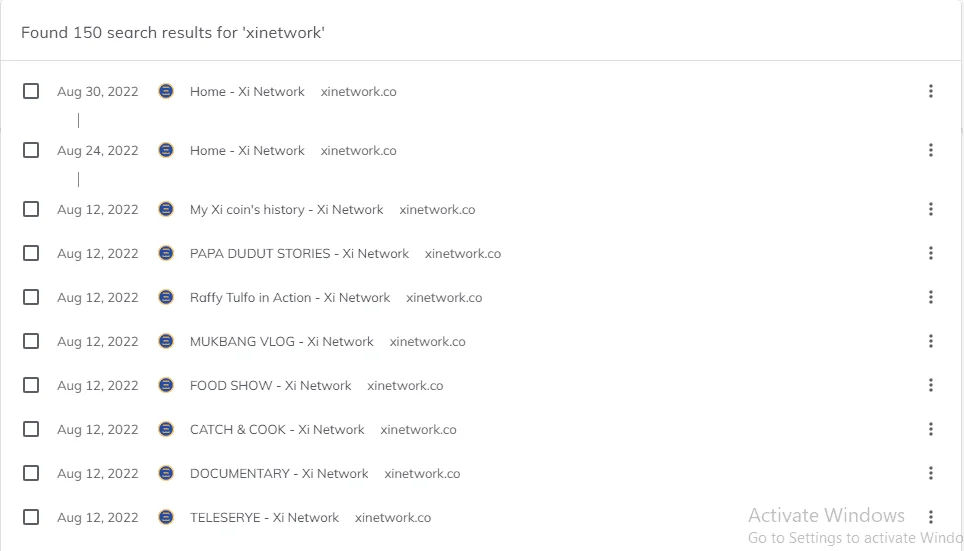Open 'Raffy Tulfo in Action - Xi Network' link

pos(290,298)
